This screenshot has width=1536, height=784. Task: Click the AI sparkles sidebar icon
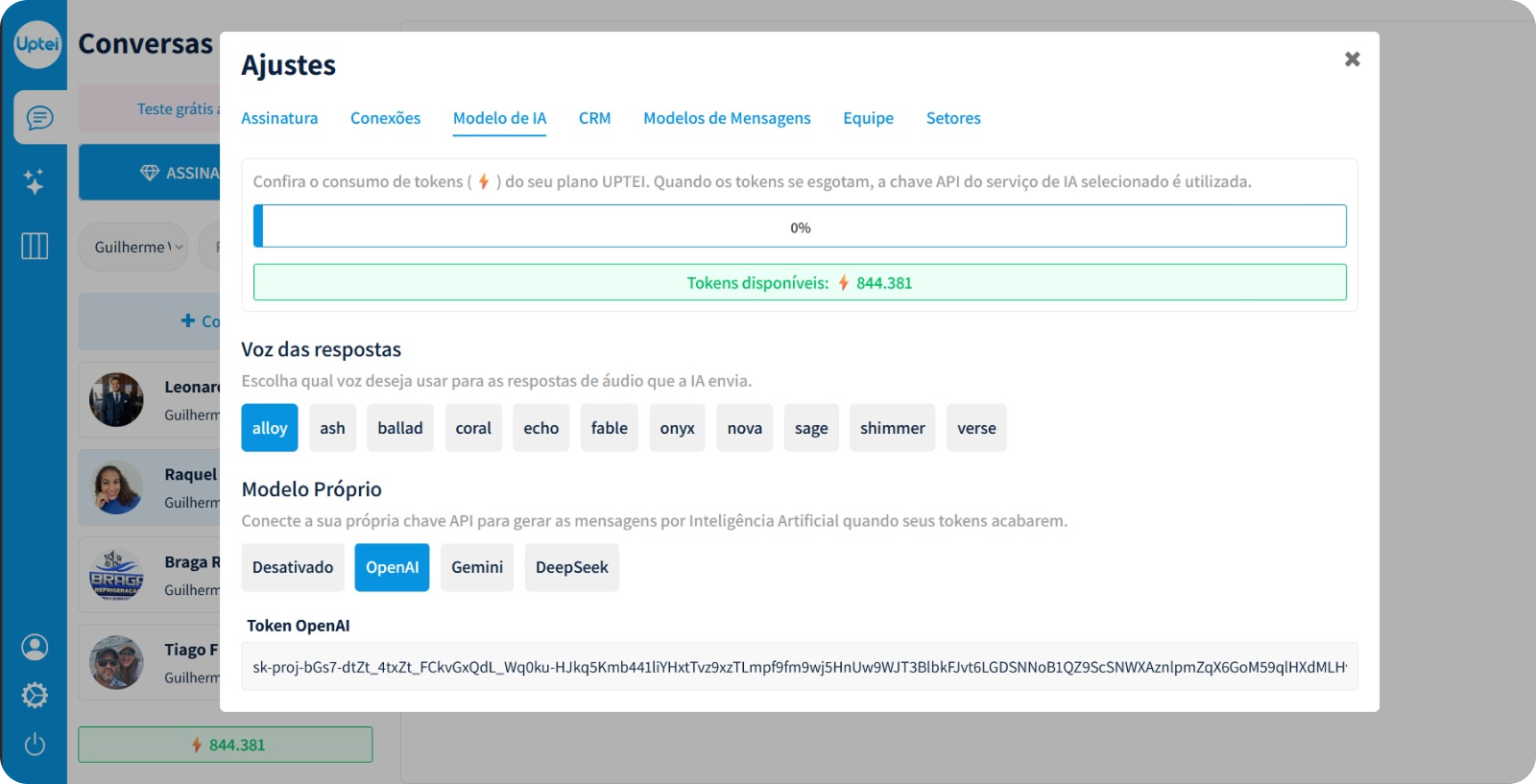[x=35, y=181]
